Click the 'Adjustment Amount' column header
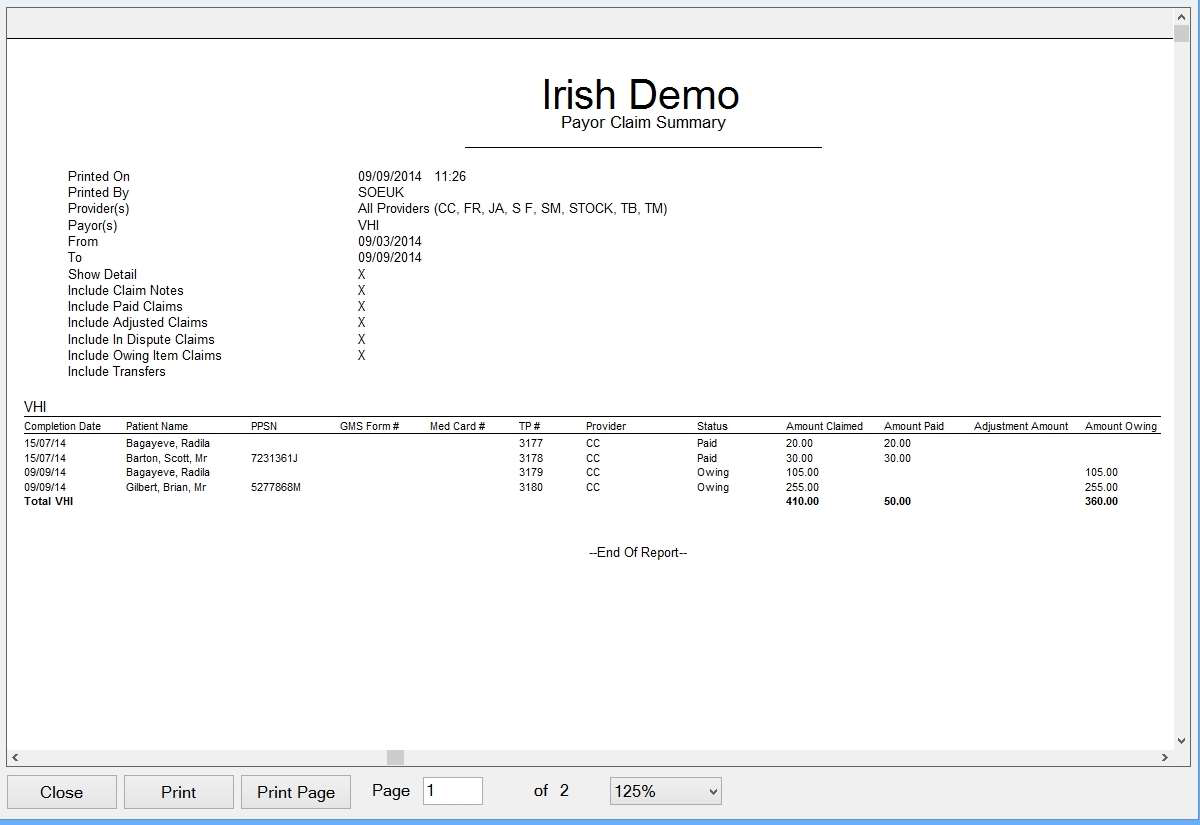This screenshot has height=825, width=1200. pyautogui.click(x=1021, y=426)
